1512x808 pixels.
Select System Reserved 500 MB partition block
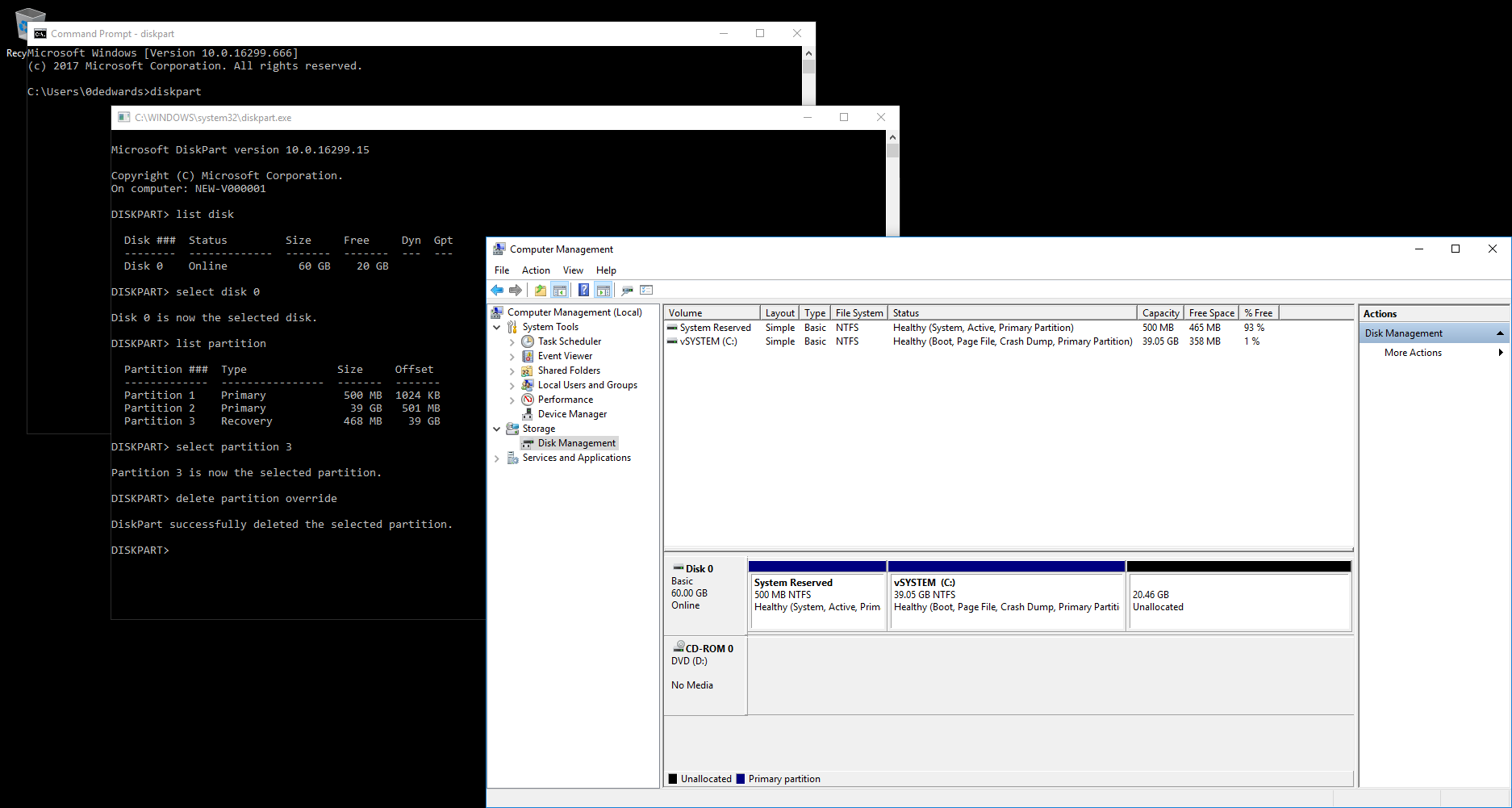(x=817, y=596)
